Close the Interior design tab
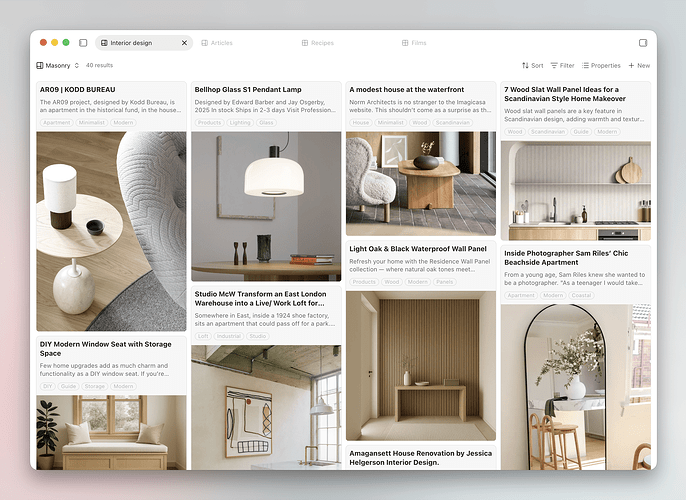The height and width of the screenshot is (500, 686). pyautogui.click(x=184, y=43)
